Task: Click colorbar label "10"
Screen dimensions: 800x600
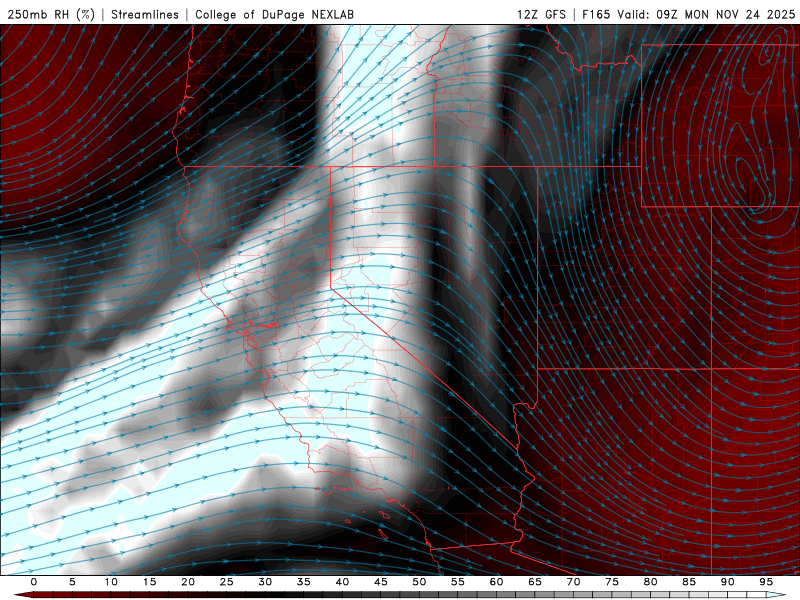Action: (x=111, y=582)
